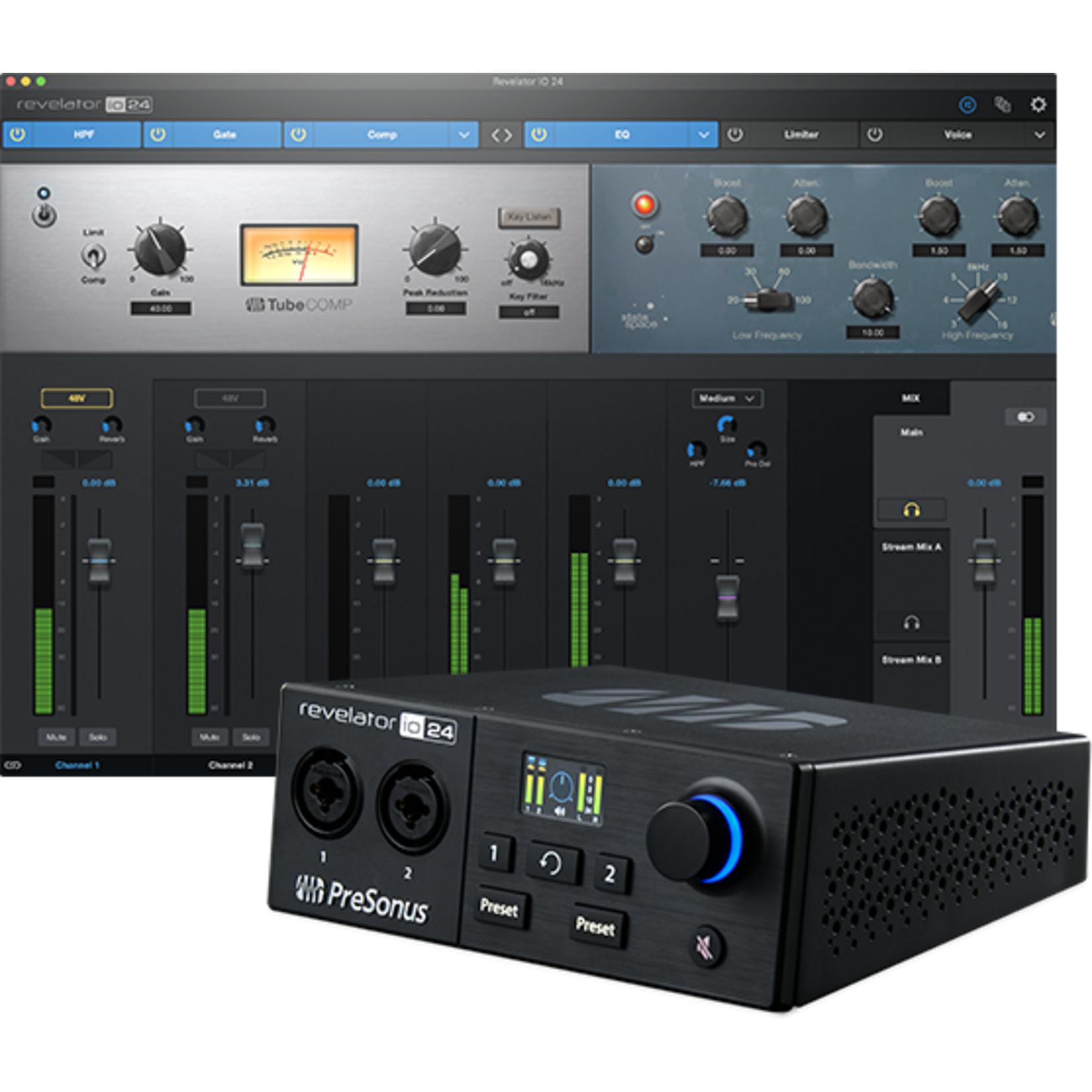Expand the Voice effect dropdown arrow
The height and width of the screenshot is (1092, 1092).
(1039, 135)
